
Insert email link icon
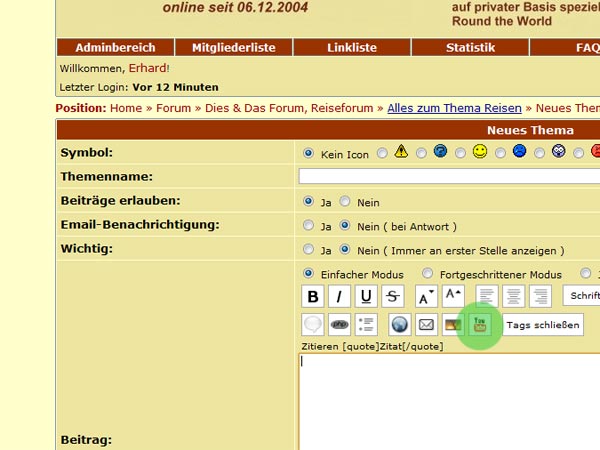[426, 324]
